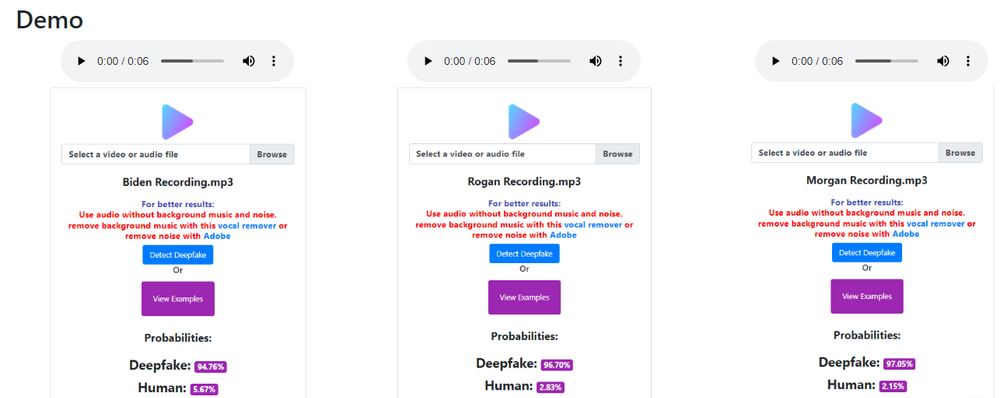Open more options on Rogan audio player
Image resolution: width=1000 pixels, height=398 pixels.
point(621,61)
